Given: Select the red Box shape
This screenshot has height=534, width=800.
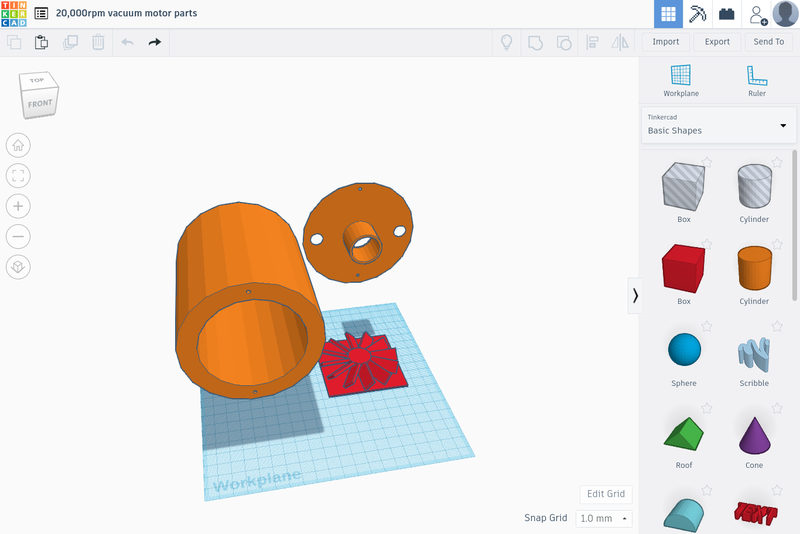Looking at the screenshot, I should coord(684,268).
